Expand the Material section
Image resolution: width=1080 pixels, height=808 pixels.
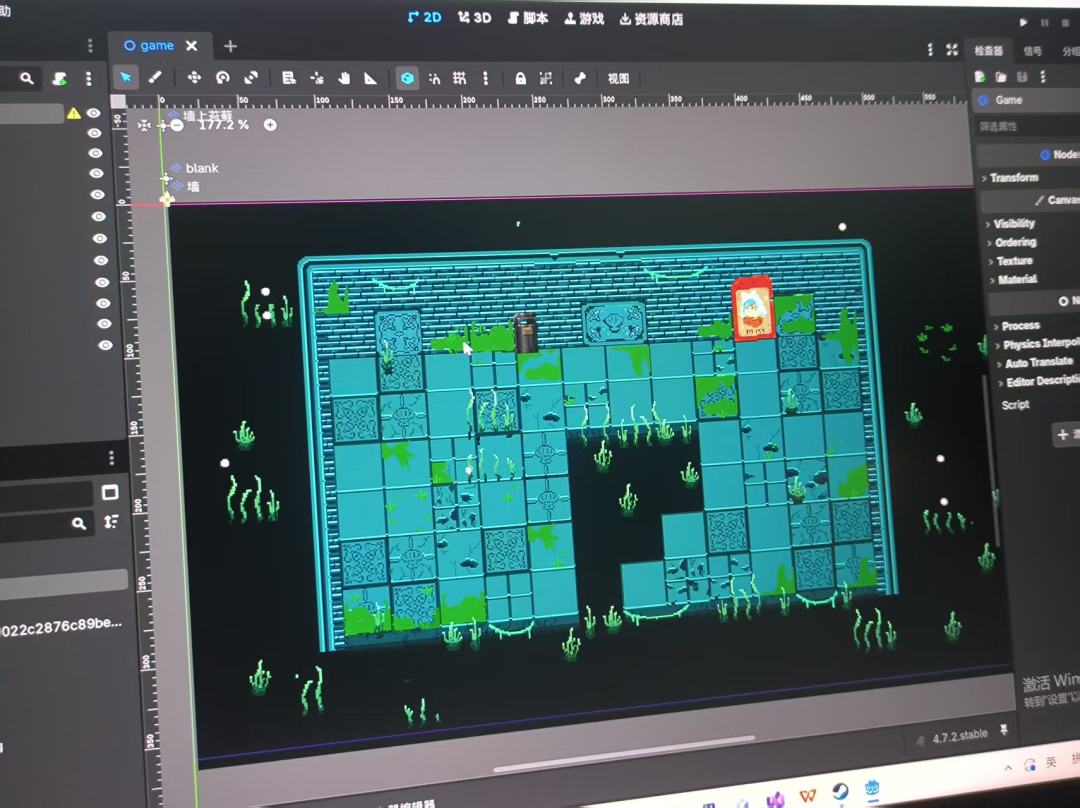[x=1014, y=279]
